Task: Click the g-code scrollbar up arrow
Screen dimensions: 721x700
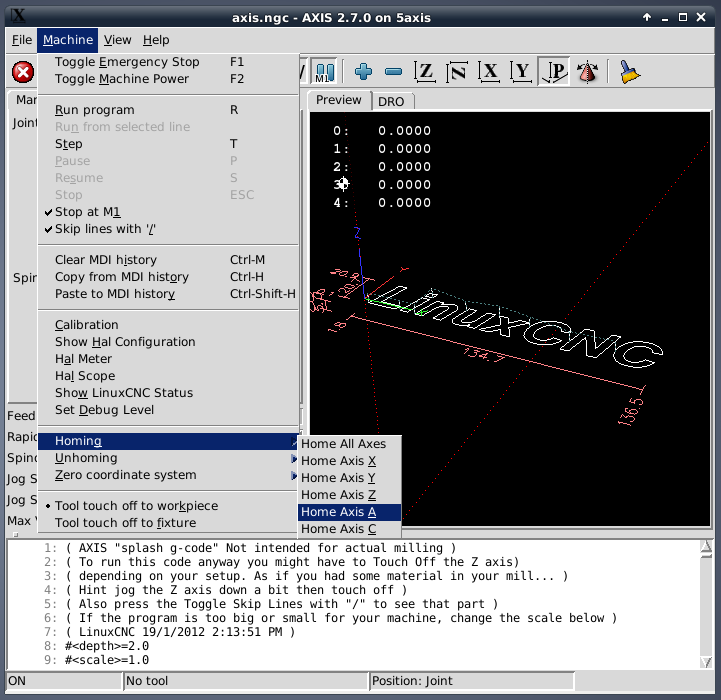Action: tap(706, 547)
